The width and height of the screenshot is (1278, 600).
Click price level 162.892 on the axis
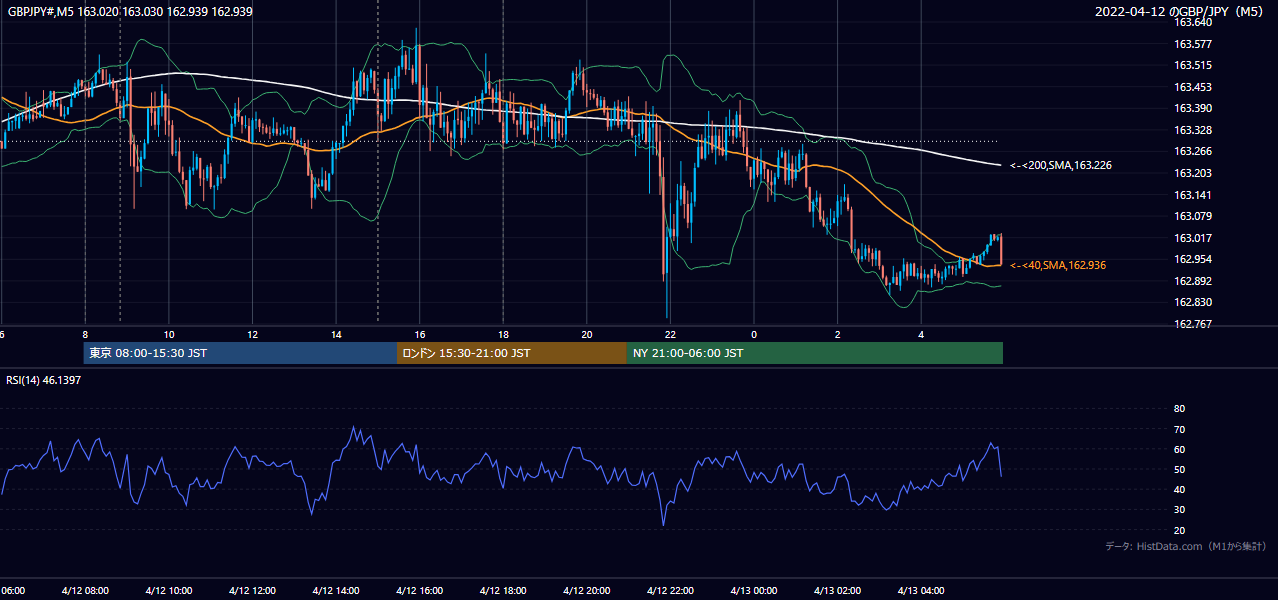(1192, 281)
